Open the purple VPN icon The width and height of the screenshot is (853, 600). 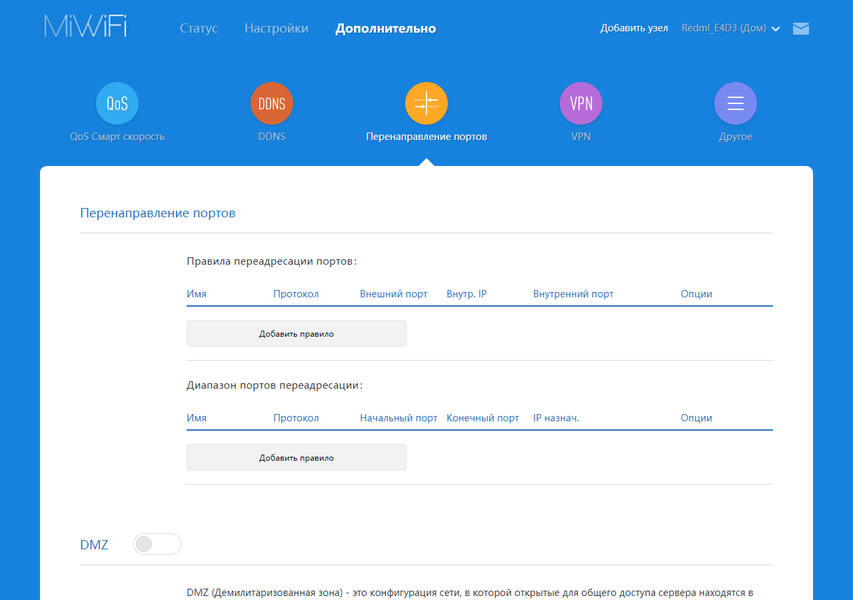coord(581,103)
